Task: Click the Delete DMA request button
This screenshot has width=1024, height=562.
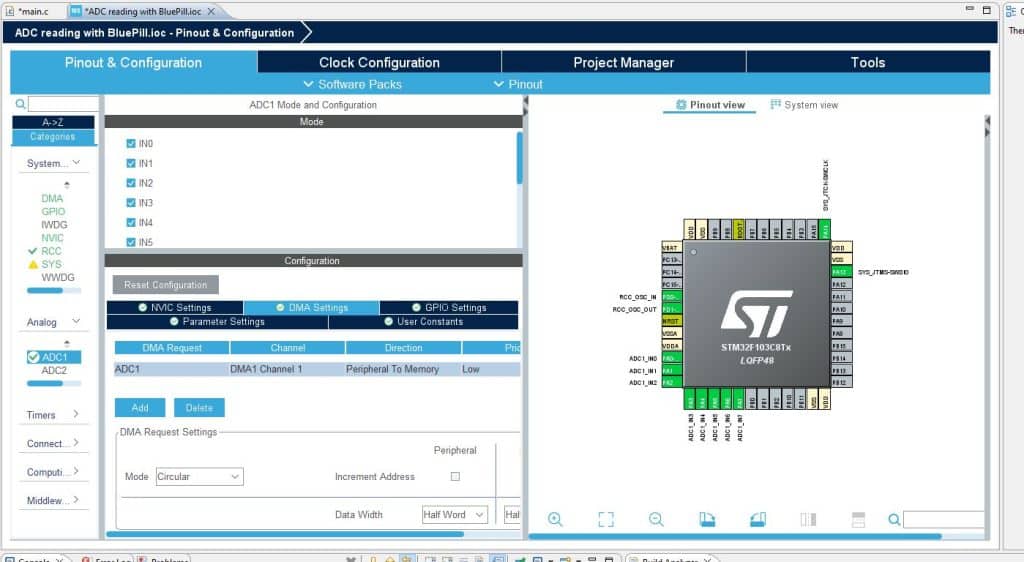Action: [199, 408]
